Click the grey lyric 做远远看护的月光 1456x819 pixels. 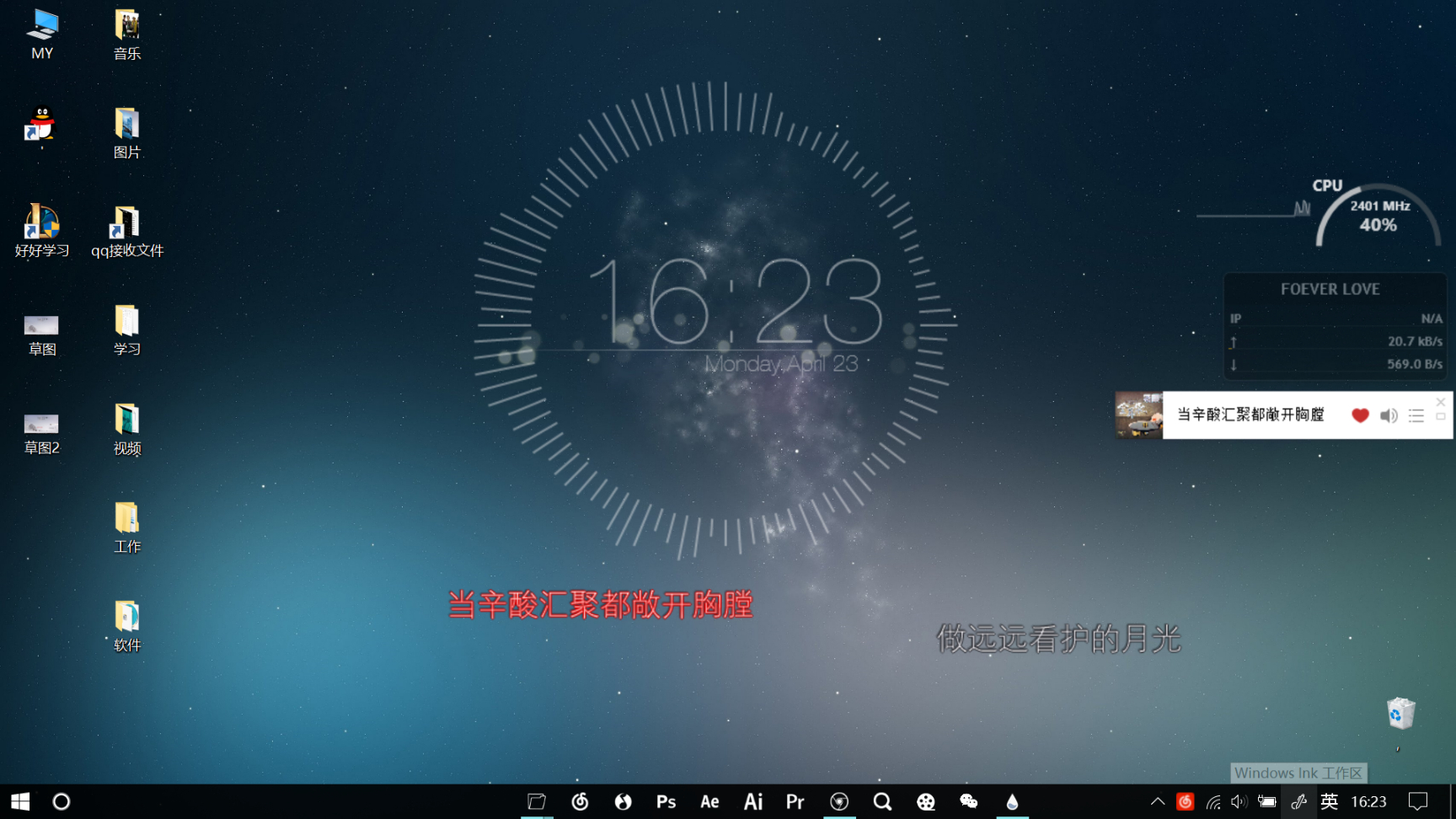(x=1058, y=639)
